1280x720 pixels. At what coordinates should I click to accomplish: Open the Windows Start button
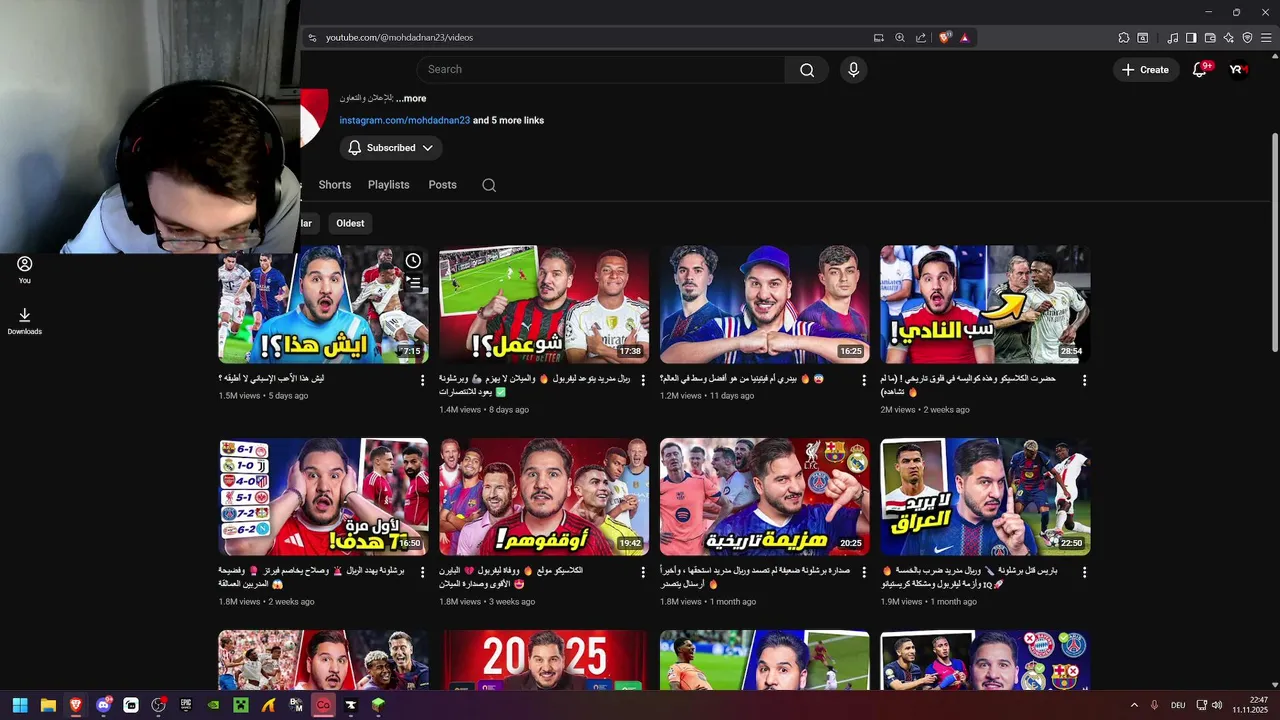tap(20, 705)
